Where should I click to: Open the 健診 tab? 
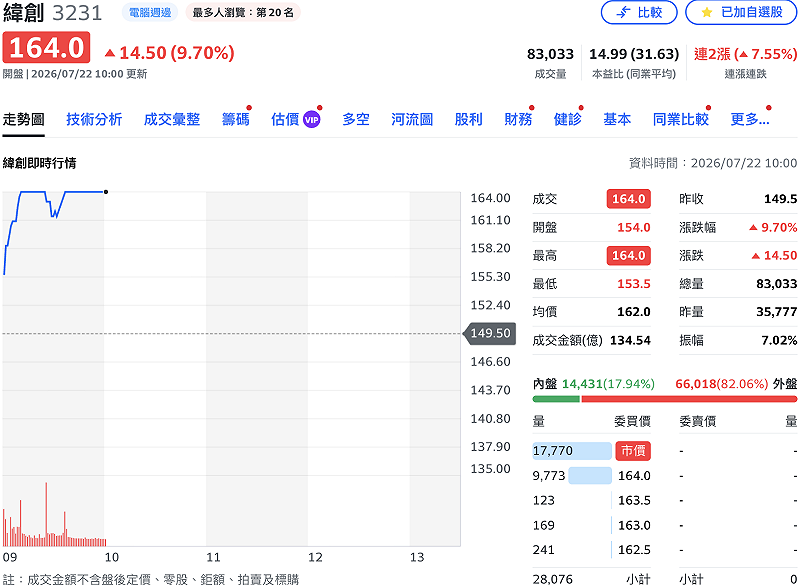[567, 119]
